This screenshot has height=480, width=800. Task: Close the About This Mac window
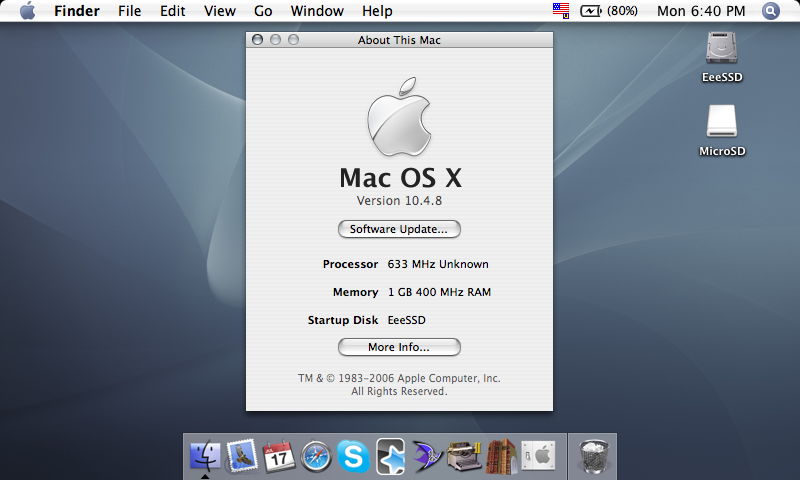(x=258, y=40)
